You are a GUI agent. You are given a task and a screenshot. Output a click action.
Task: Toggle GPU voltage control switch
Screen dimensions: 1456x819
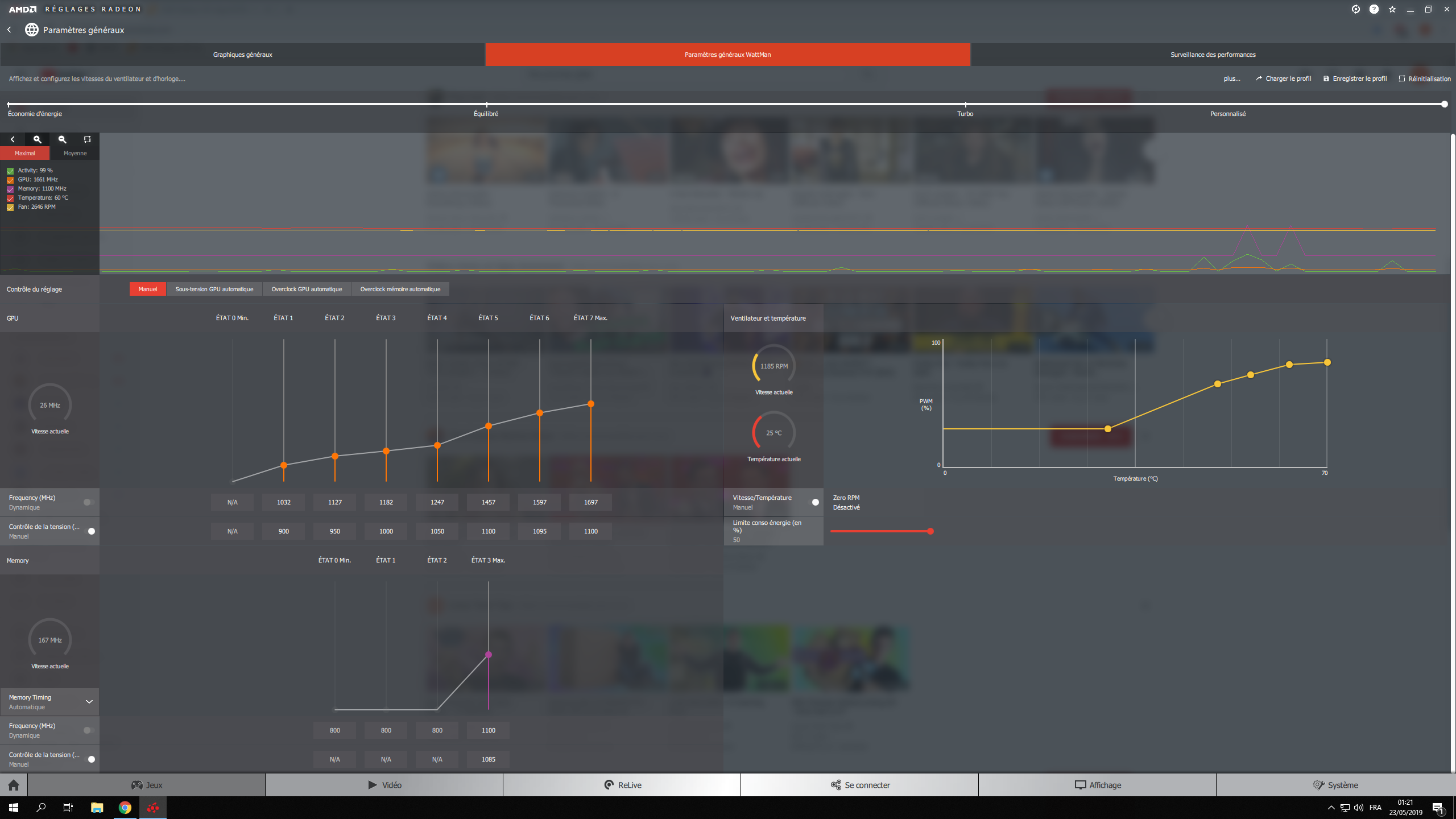(x=89, y=531)
